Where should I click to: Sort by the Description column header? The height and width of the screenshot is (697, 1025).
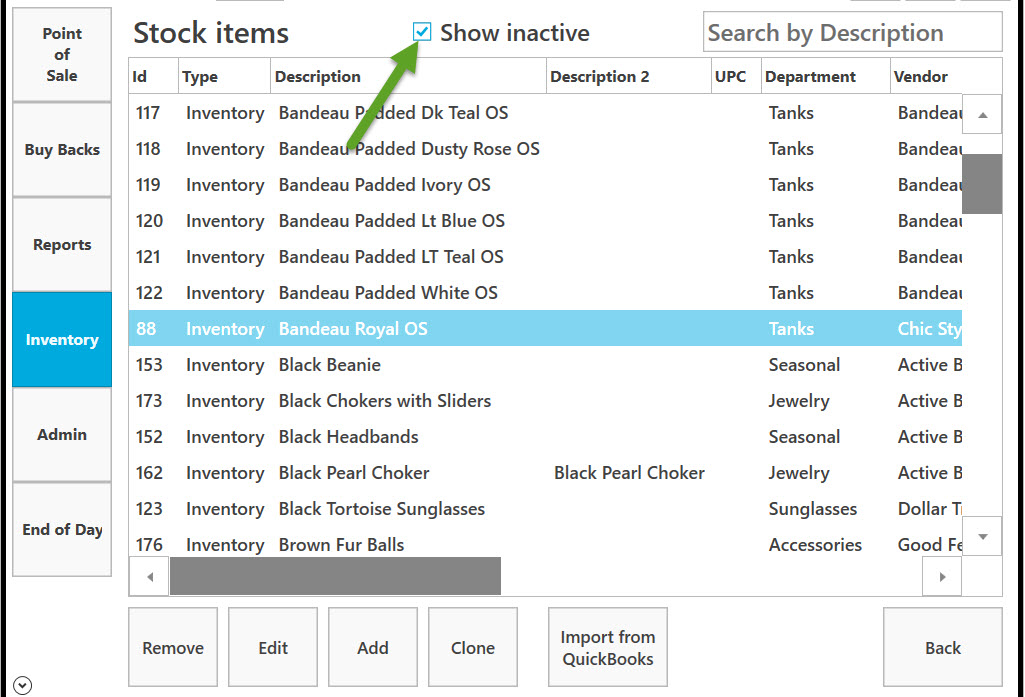point(409,76)
